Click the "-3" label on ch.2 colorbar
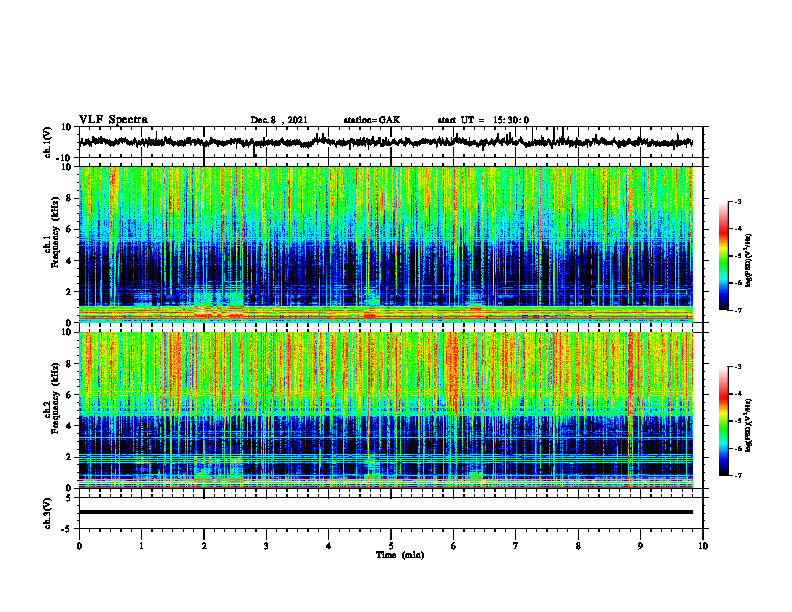 coord(738,367)
